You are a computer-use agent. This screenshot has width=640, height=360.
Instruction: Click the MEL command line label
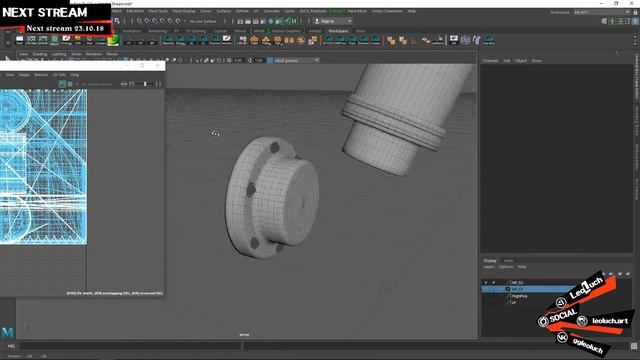click(11, 346)
